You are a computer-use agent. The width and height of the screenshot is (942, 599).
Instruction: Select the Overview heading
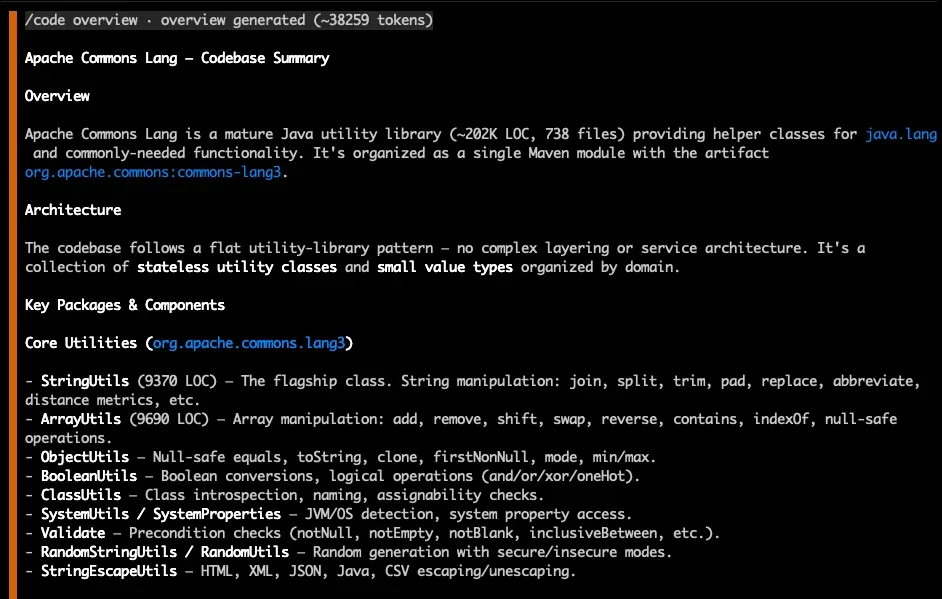click(57, 96)
